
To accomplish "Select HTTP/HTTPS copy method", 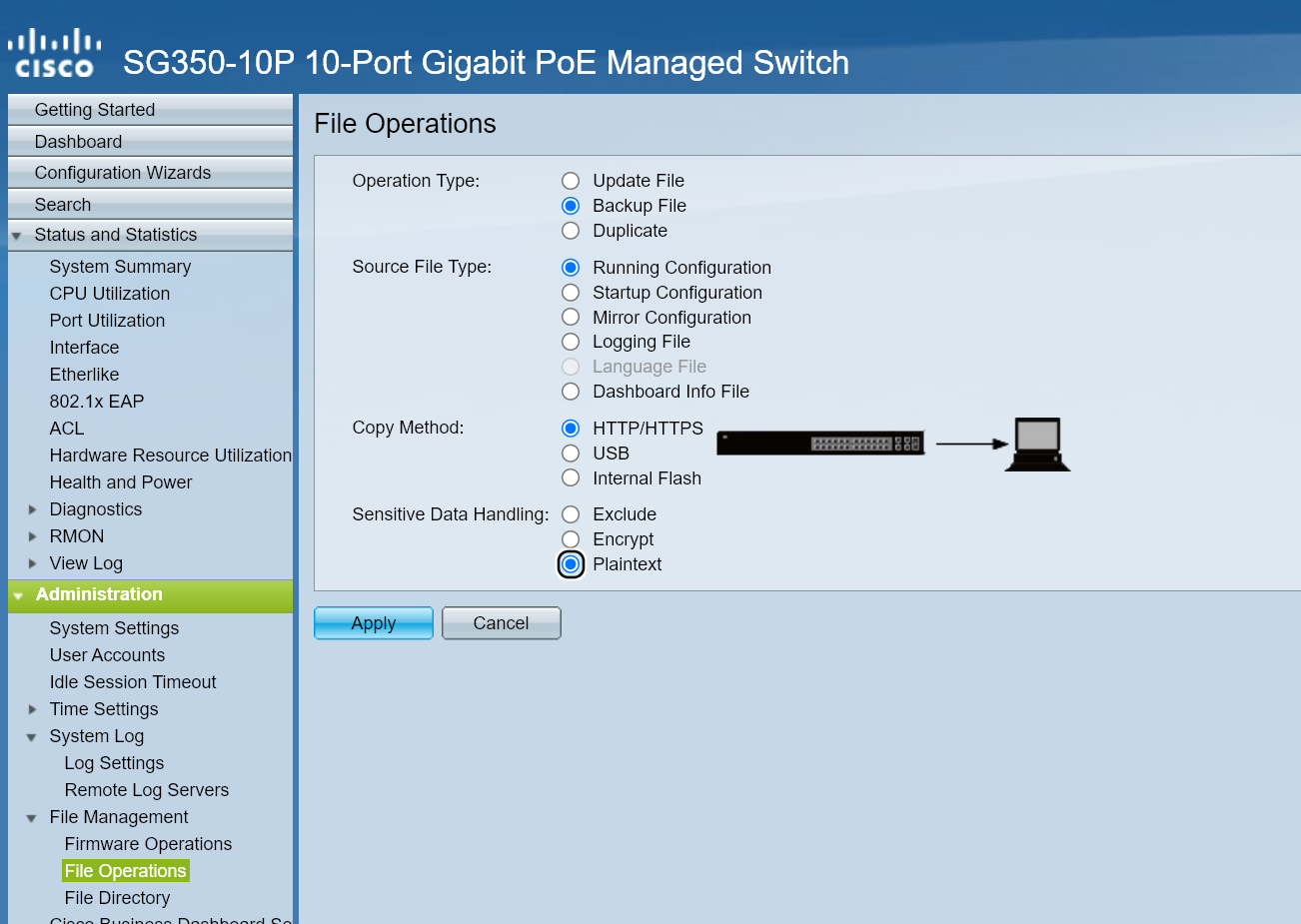I will point(571,429).
